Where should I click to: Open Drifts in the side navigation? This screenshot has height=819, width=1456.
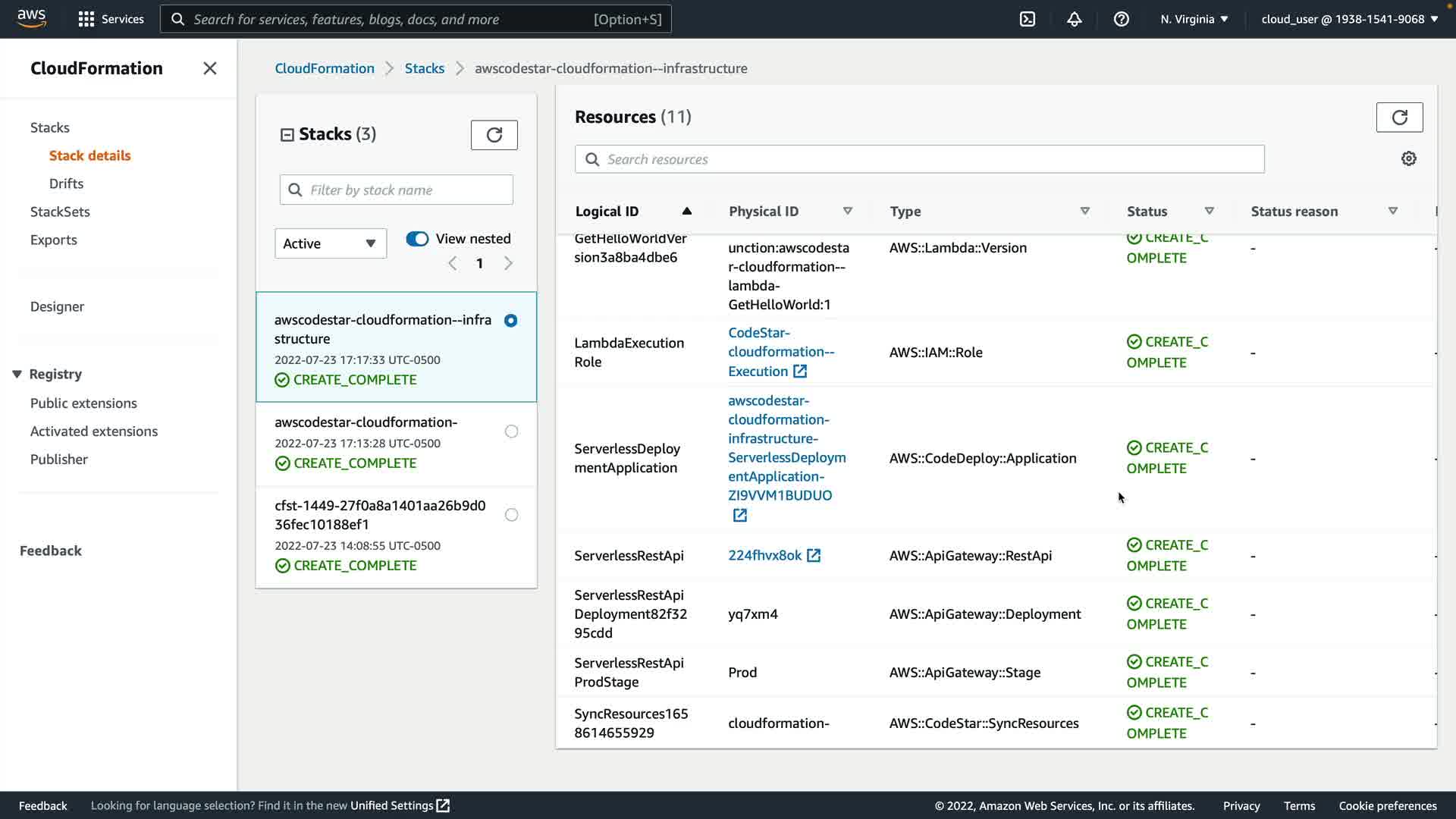coord(66,184)
